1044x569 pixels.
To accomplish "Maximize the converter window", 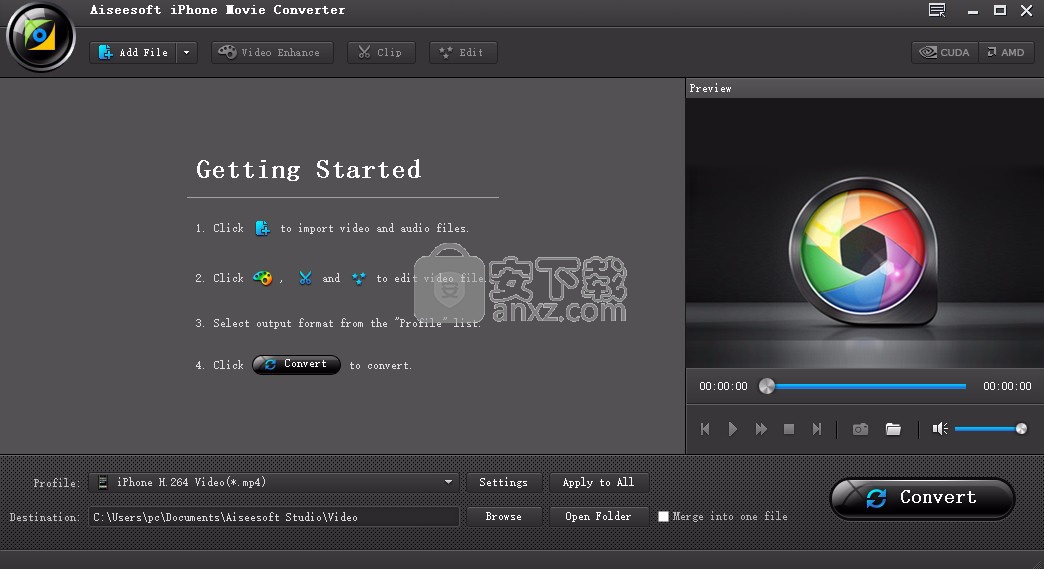I will point(999,10).
